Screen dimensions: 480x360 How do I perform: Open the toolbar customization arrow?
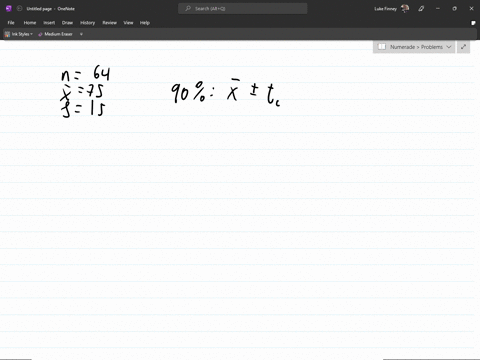click(81, 34)
